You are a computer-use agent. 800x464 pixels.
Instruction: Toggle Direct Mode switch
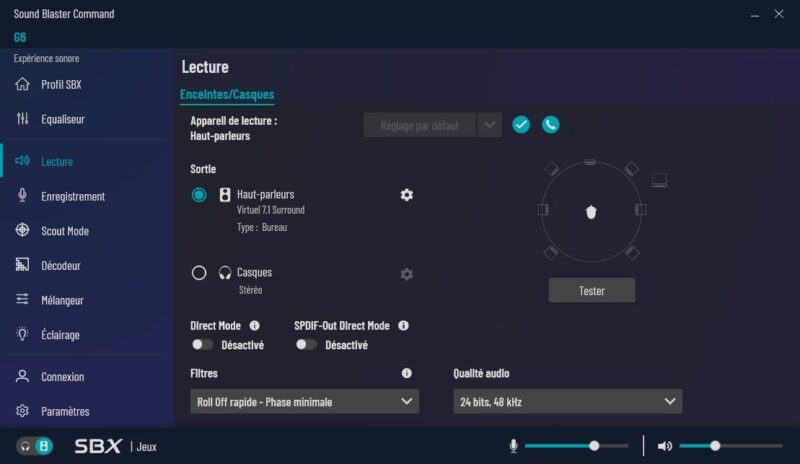pos(202,345)
